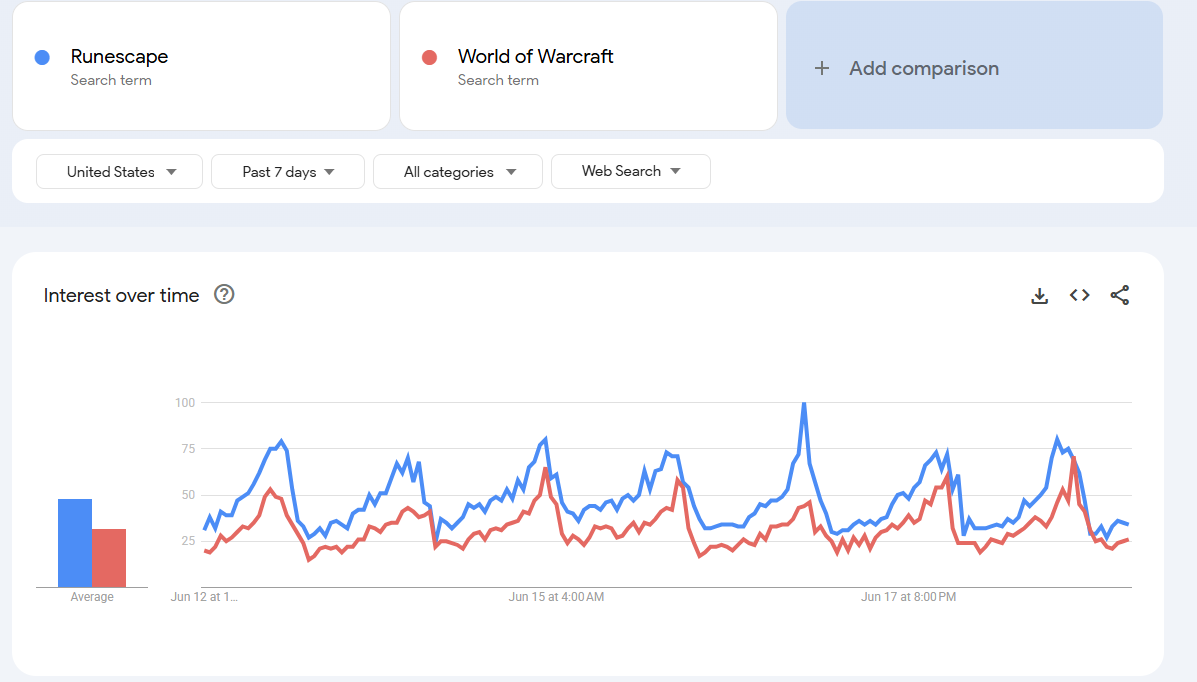This screenshot has width=1197, height=682.
Task: Edit the World of Warcraft term card
Action: coord(588,66)
